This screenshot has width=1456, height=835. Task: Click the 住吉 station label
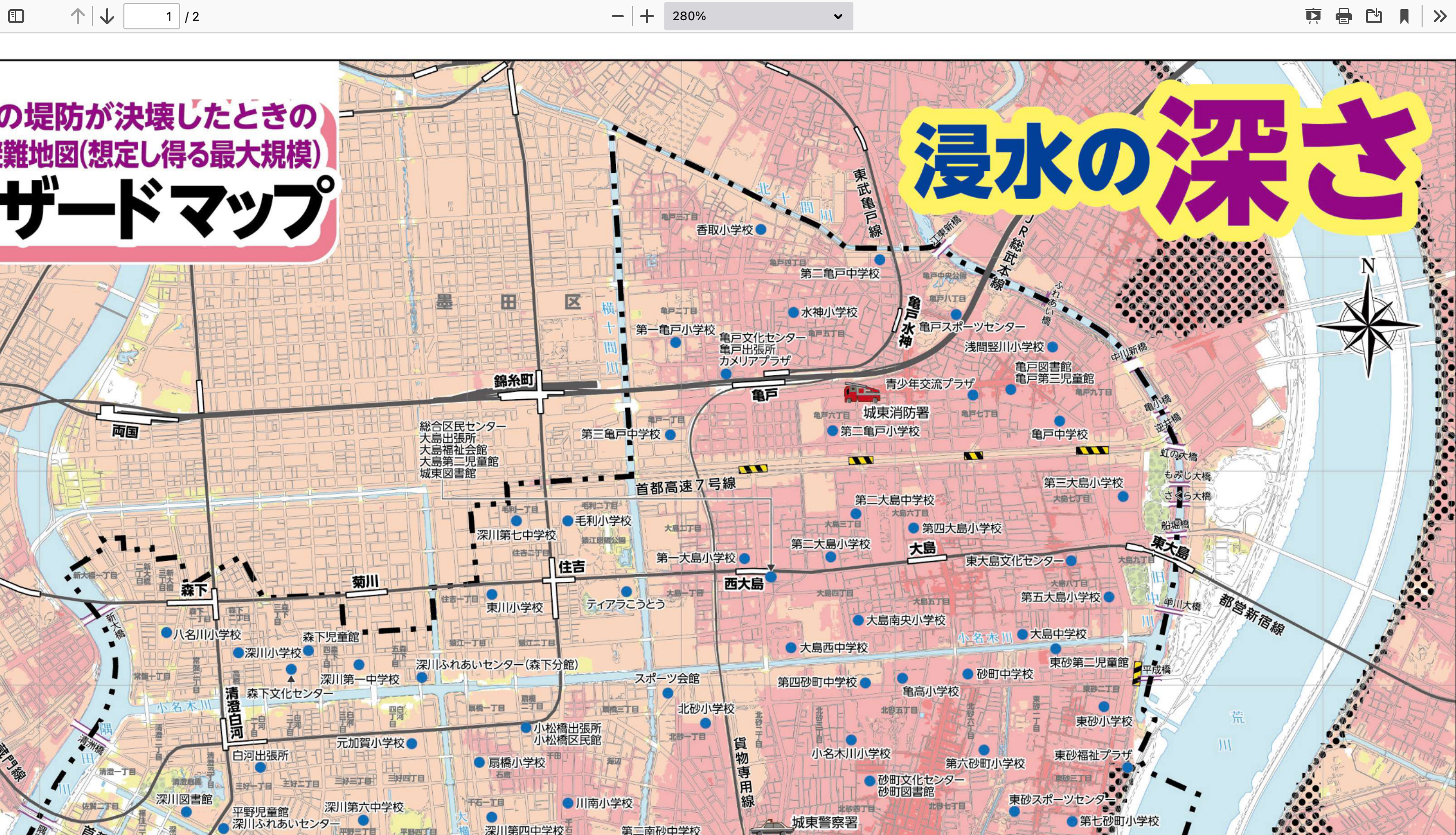coord(572,567)
